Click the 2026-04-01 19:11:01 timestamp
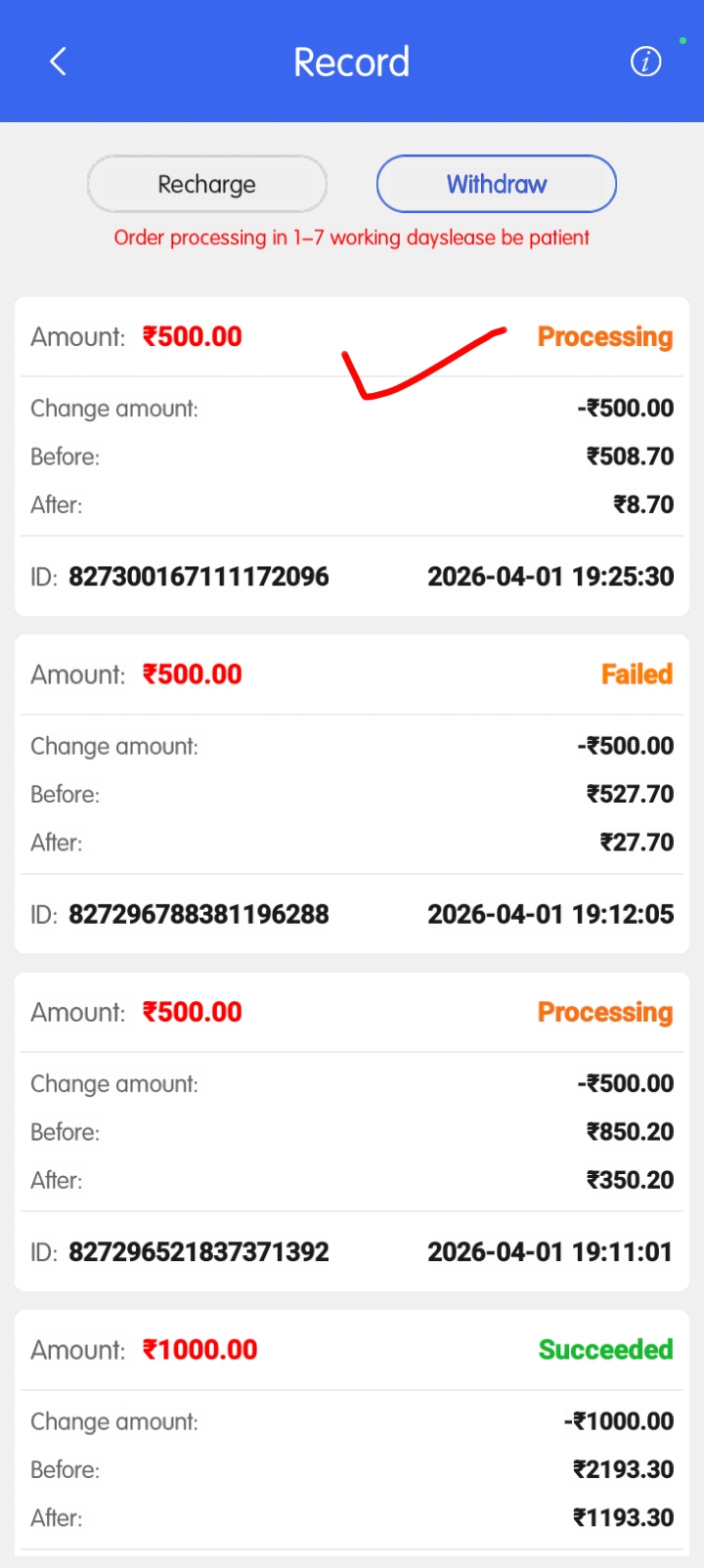 coord(550,1252)
